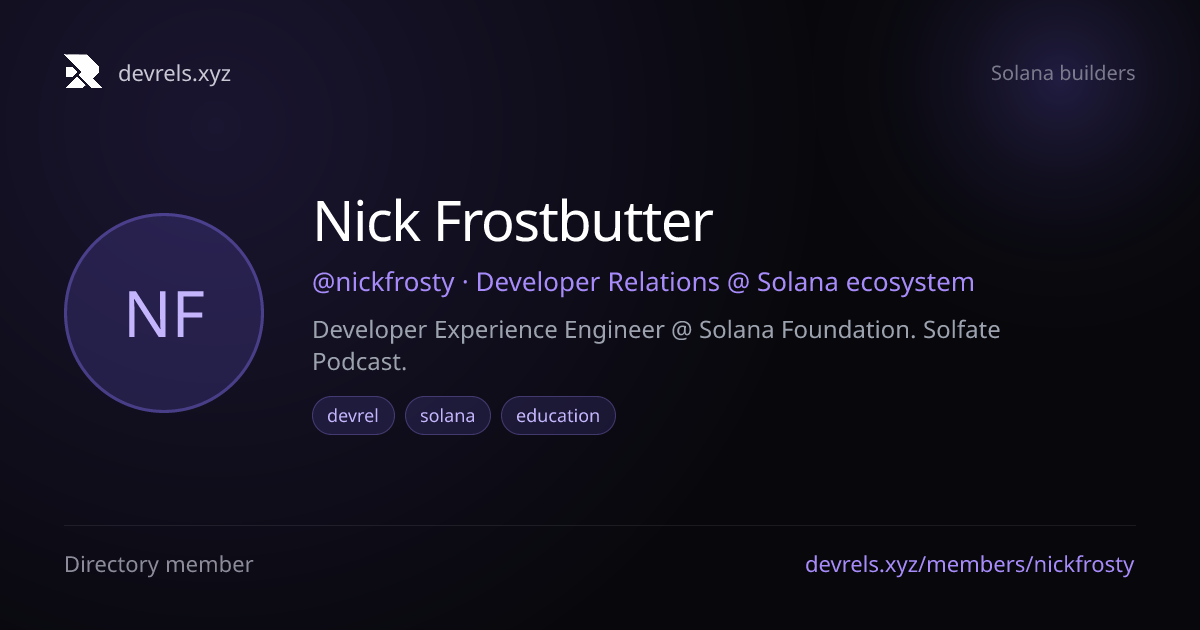Click the word Frostbutter in heading
This screenshot has width=1200, height=630.
tap(573, 222)
